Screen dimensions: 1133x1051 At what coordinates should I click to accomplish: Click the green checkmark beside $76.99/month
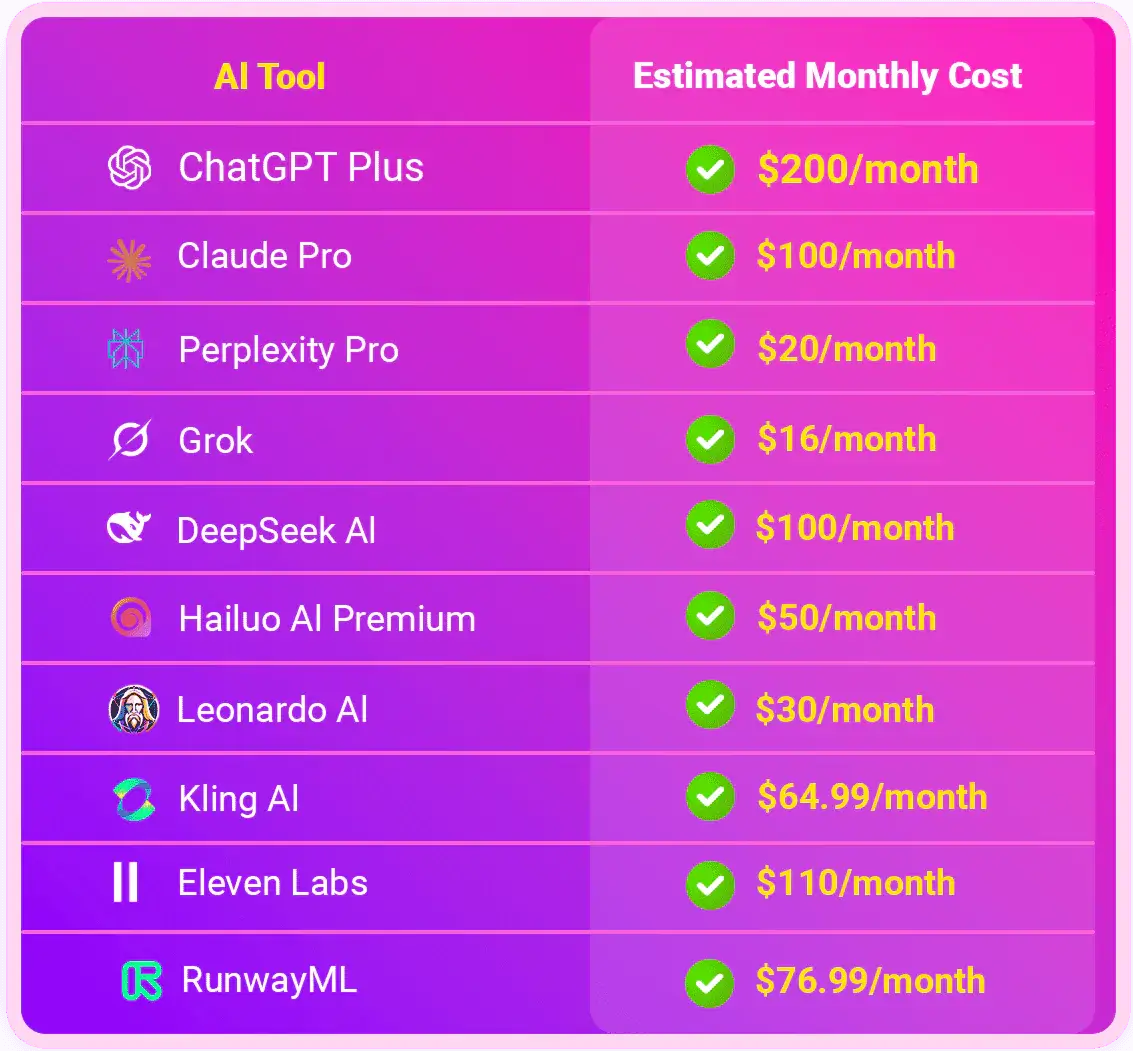[x=709, y=982]
